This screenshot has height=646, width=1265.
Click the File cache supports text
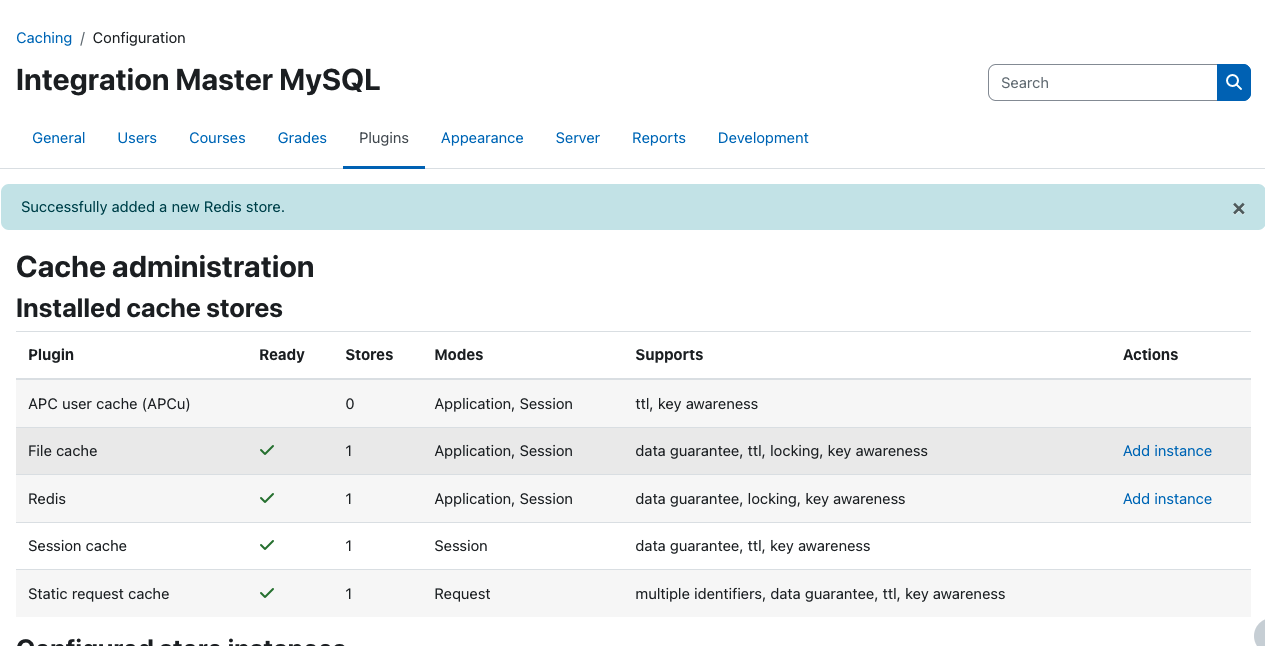pyautogui.click(x=781, y=451)
